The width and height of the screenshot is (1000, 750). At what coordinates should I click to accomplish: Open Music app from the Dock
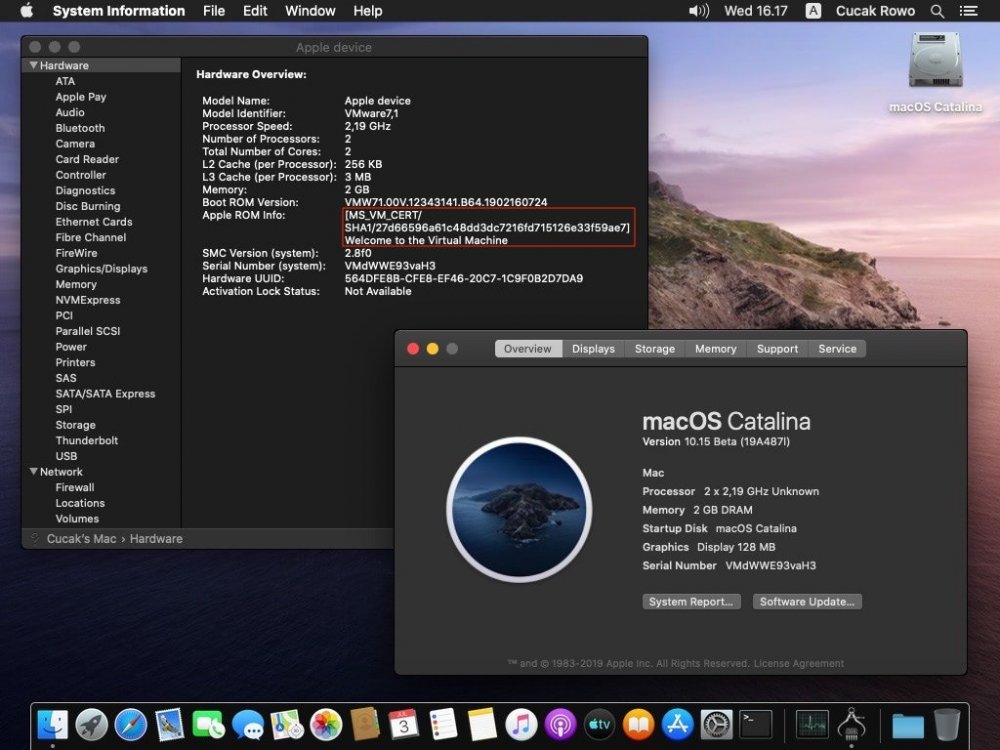pos(521,725)
